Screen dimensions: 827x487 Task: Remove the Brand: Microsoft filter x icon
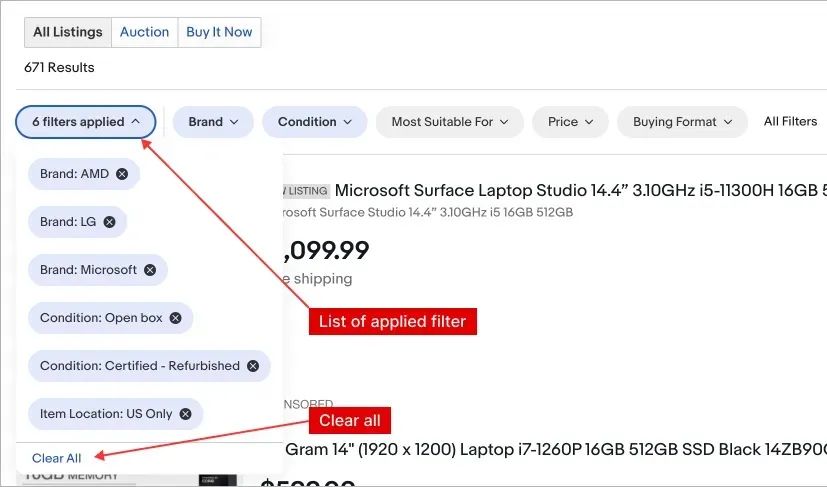150,270
